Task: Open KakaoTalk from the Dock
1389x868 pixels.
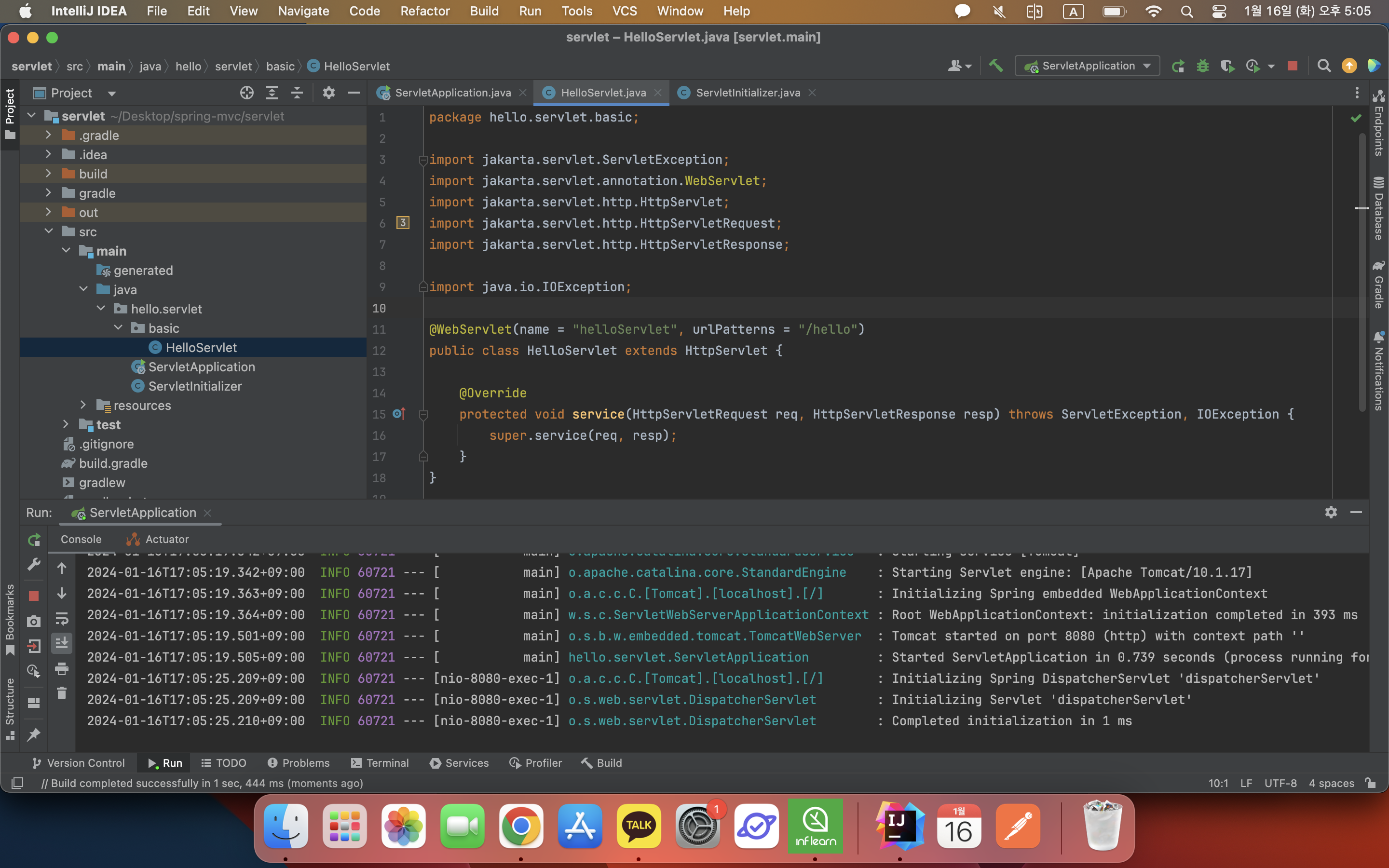Action: point(638,826)
